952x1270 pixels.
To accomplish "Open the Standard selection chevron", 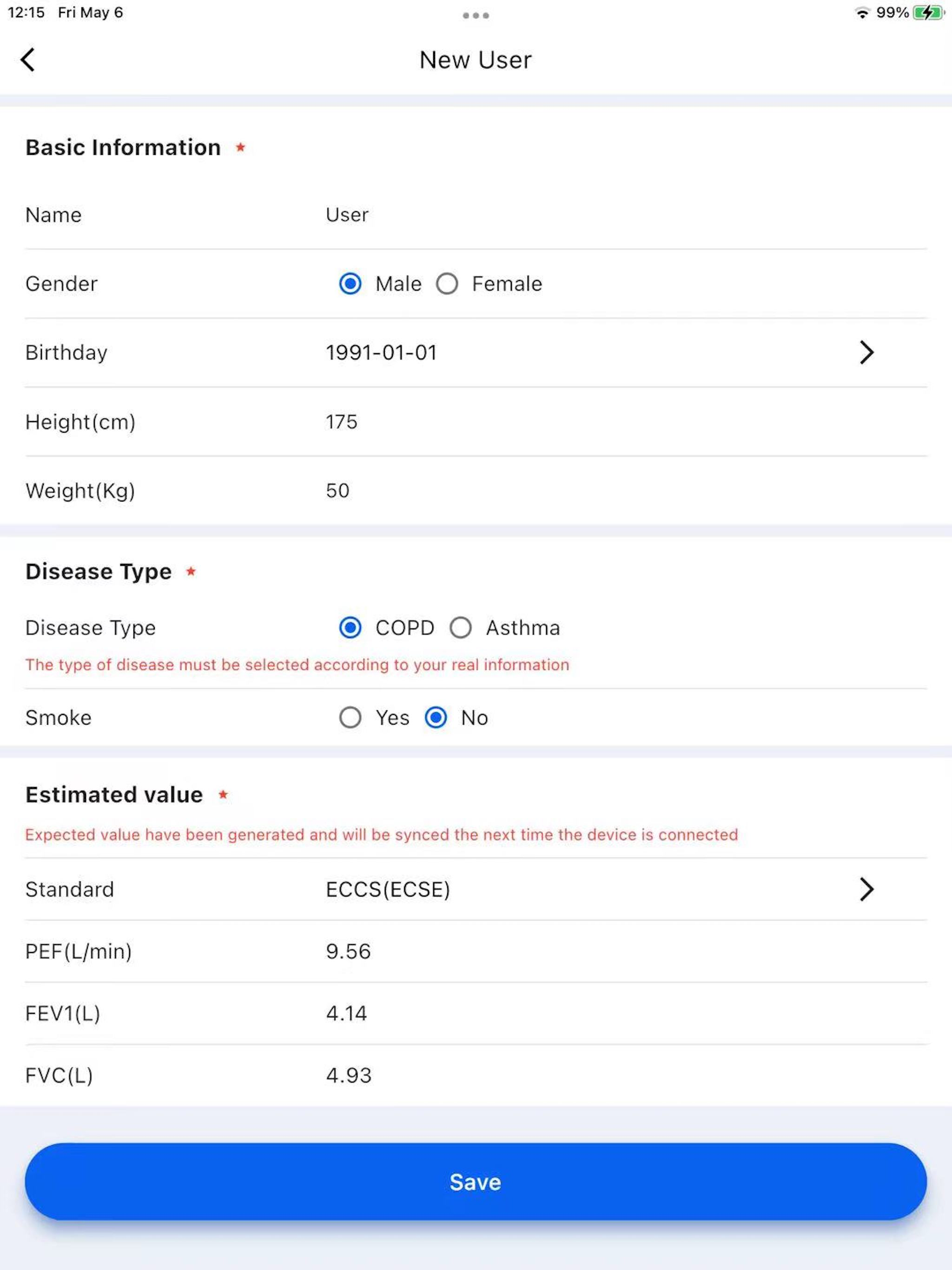I will 866,889.
